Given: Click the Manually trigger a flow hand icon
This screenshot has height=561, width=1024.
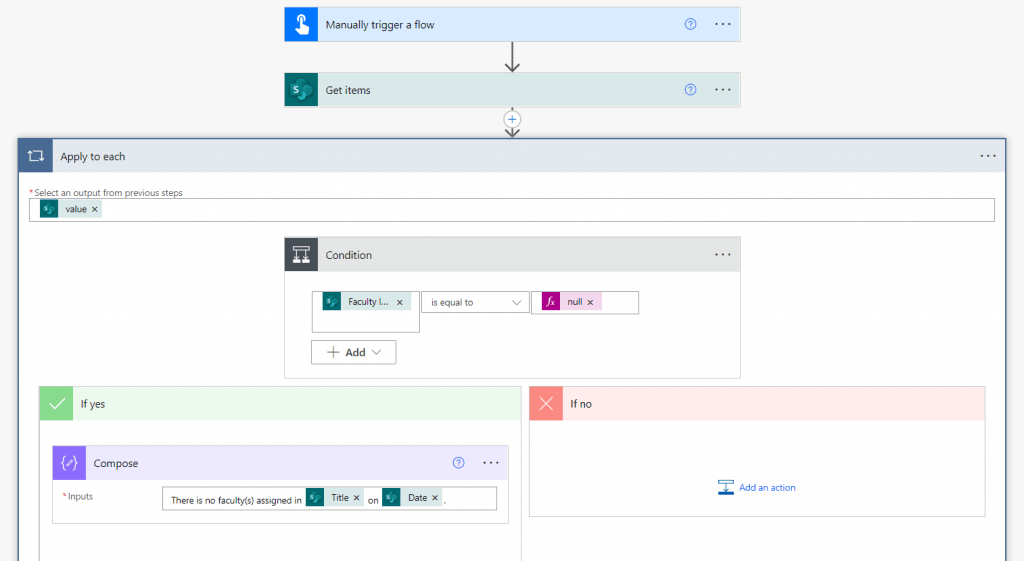Looking at the screenshot, I should pos(301,25).
